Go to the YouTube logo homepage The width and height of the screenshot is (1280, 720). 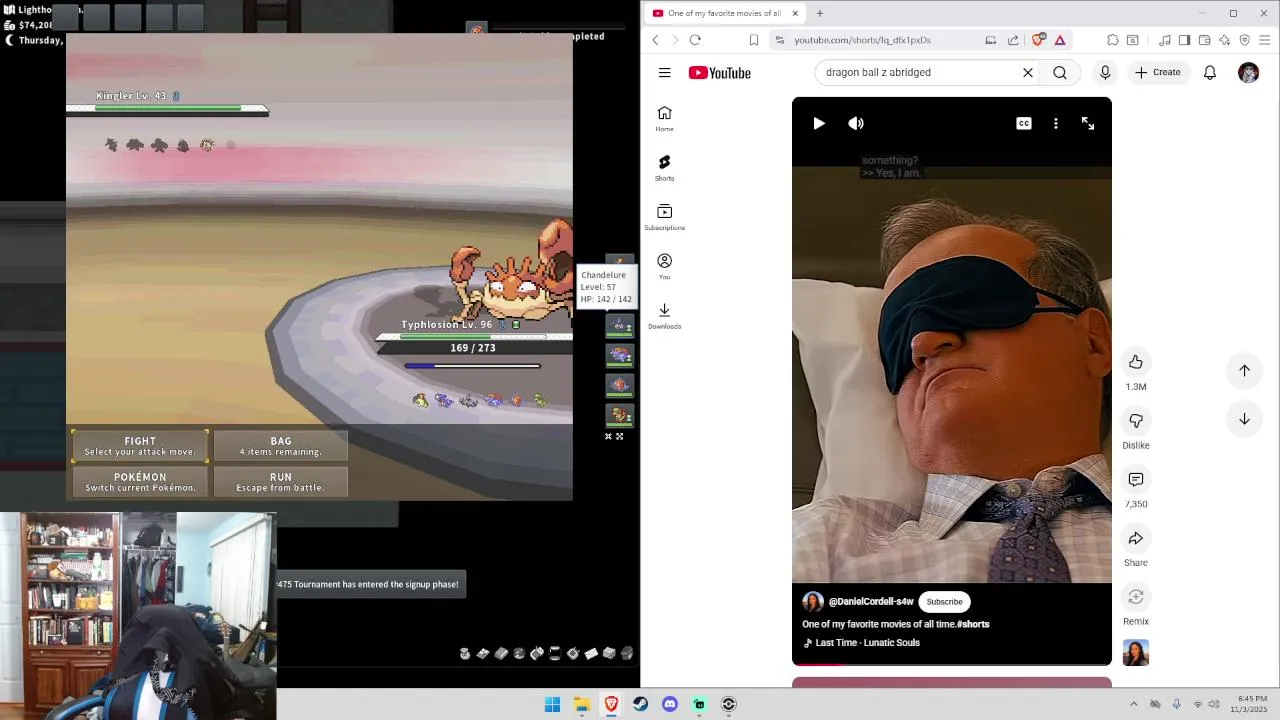click(719, 72)
